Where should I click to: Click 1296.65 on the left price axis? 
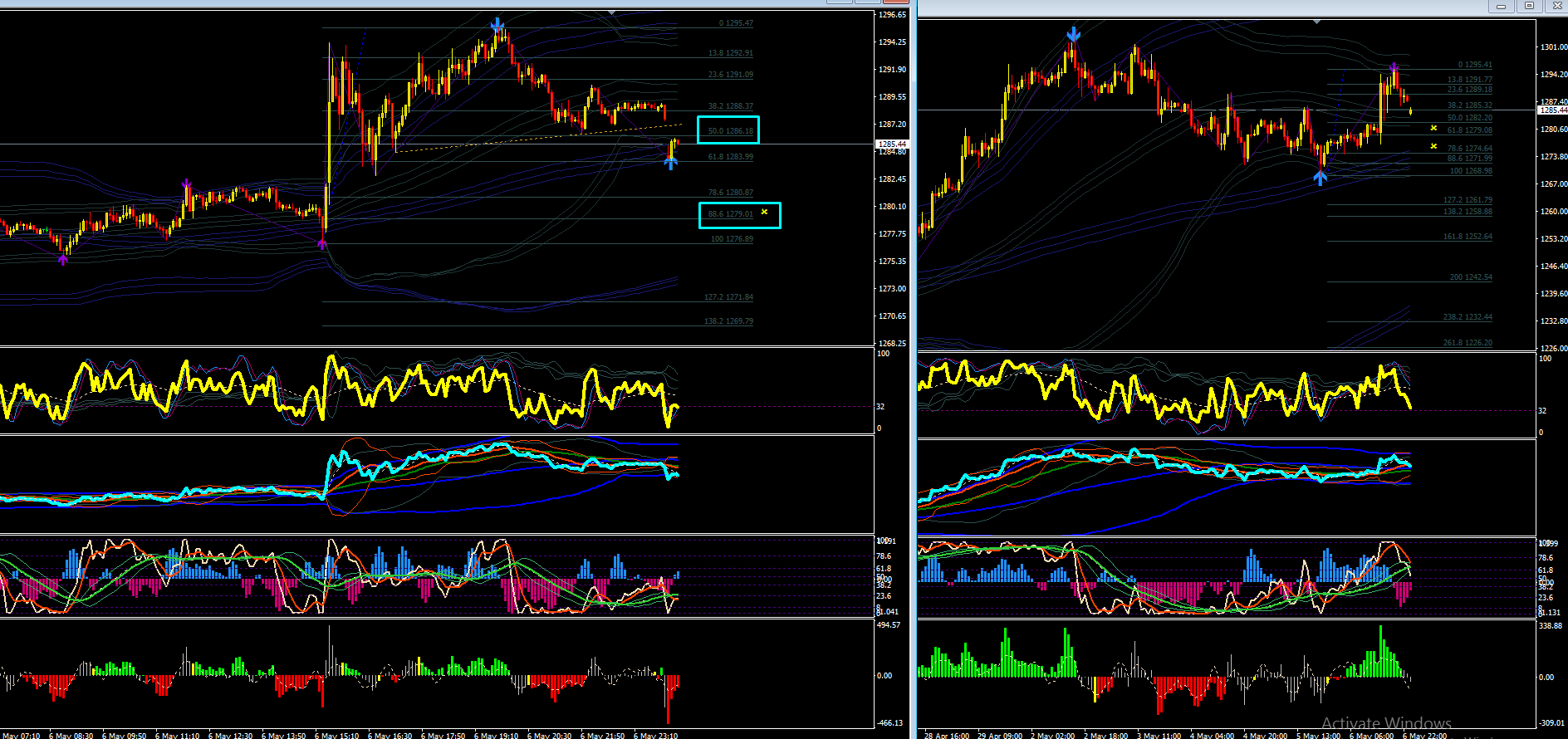click(892, 15)
